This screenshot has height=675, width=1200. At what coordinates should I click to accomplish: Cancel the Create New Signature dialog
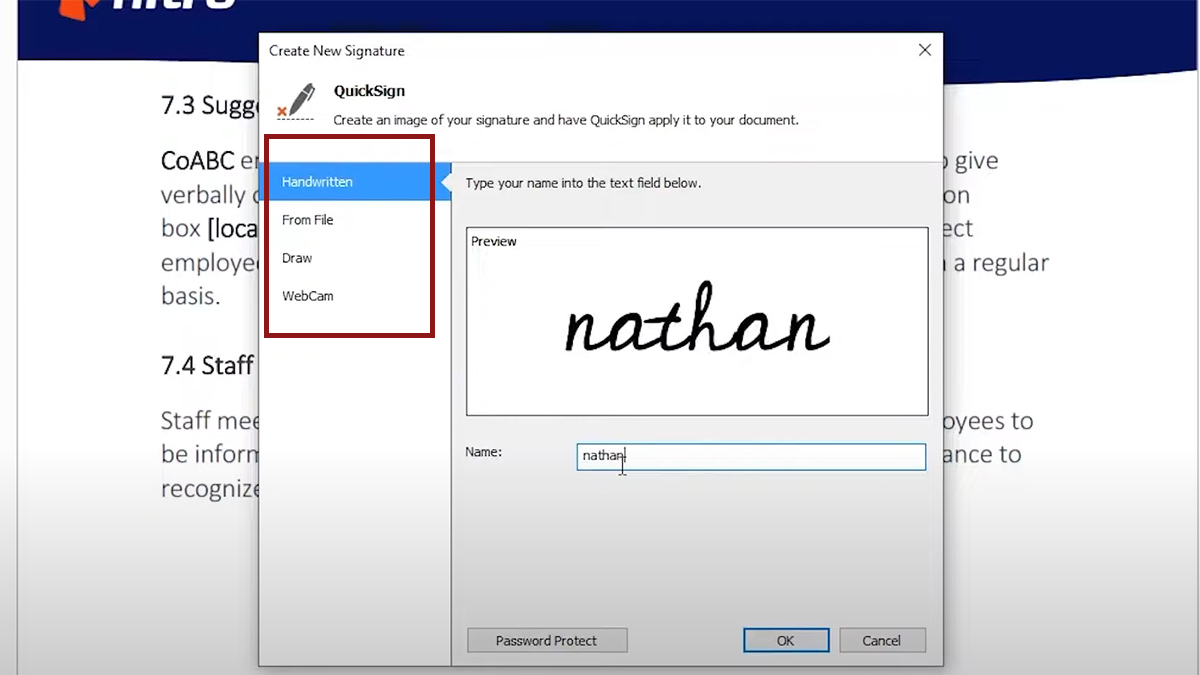click(x=882, y=641)
